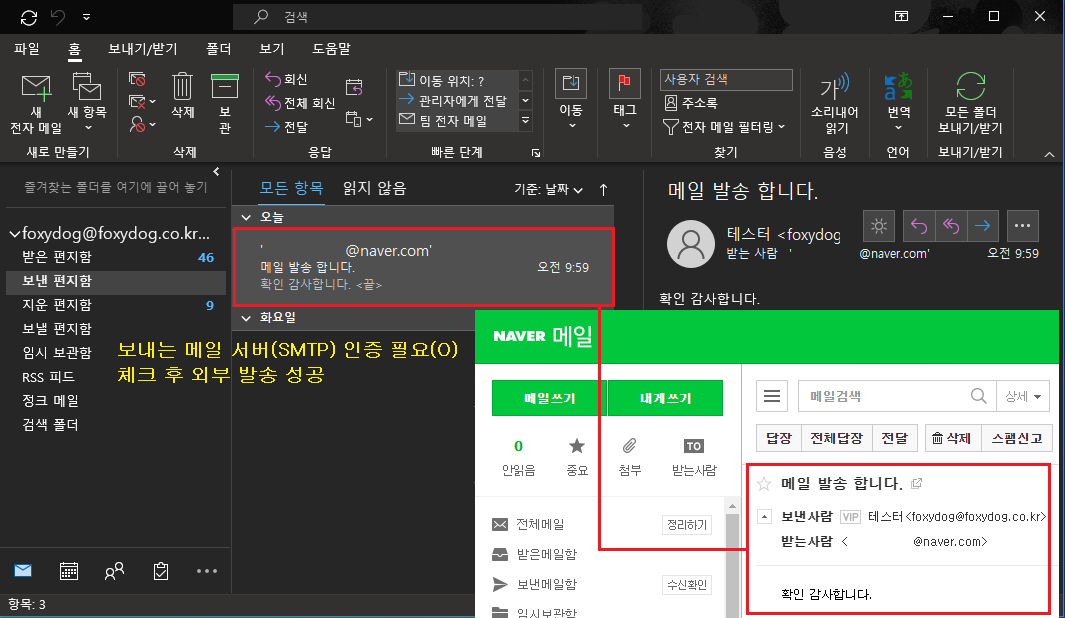
Task: Select quick step 팀 전자 메일
Action: click(457, 121)
